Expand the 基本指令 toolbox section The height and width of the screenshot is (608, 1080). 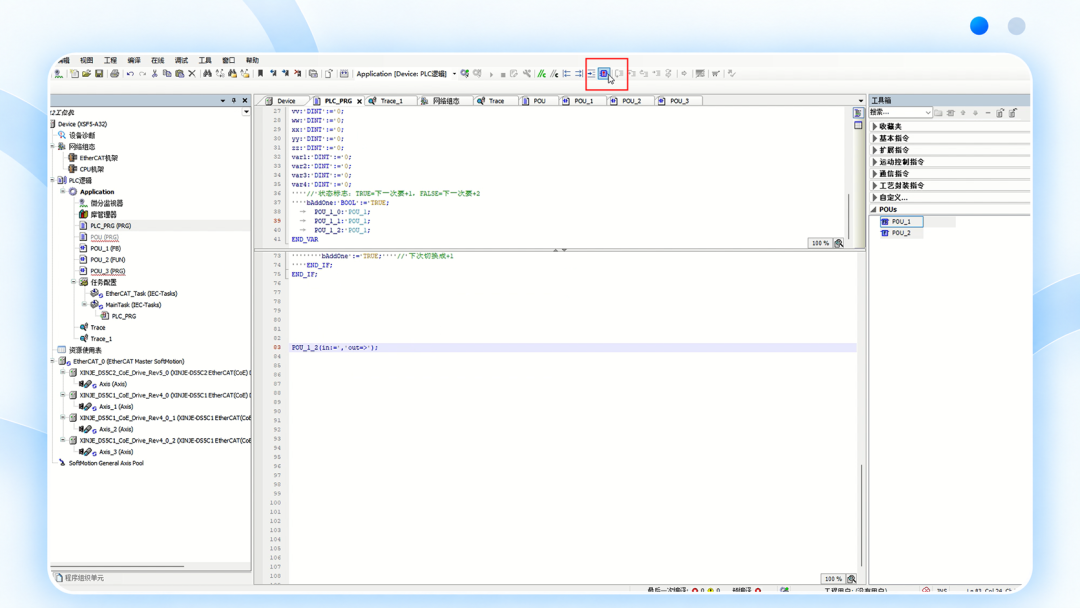pos(875,138)
